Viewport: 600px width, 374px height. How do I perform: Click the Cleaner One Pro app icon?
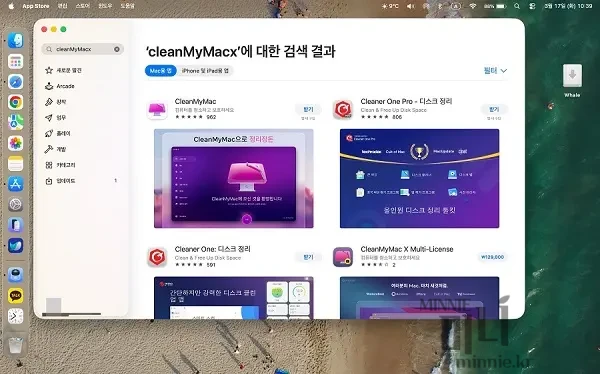343,109
